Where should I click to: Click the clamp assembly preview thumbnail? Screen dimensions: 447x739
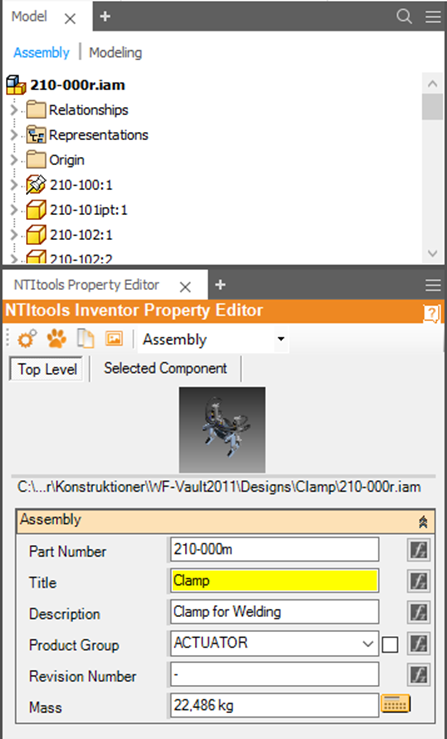(x=222, y=430)
